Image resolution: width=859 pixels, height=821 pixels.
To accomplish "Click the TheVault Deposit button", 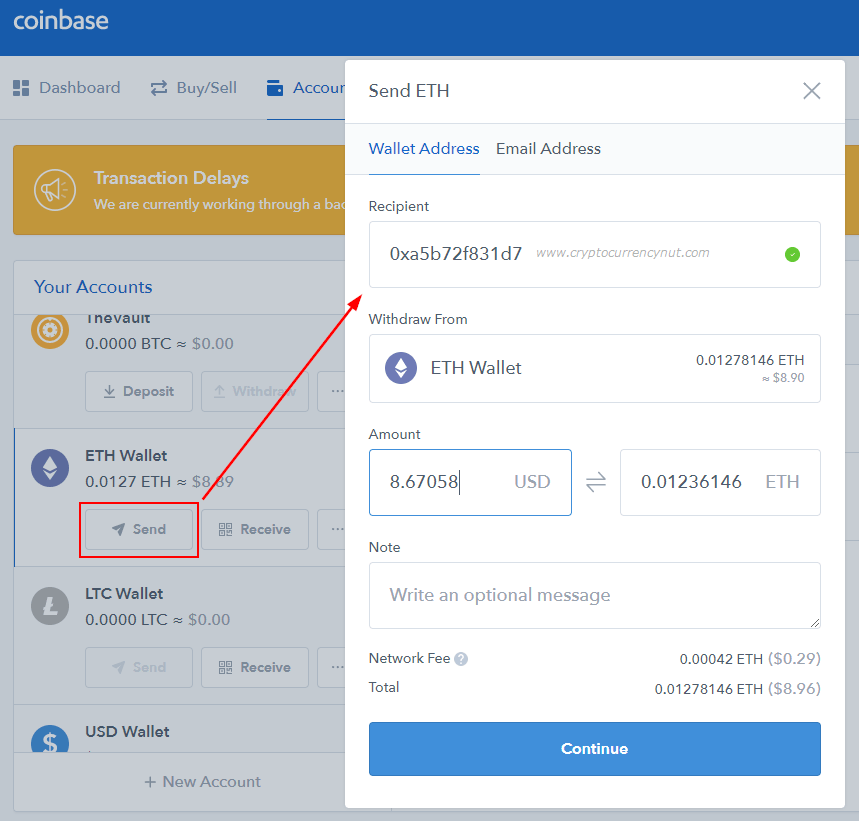I will [139, 391].
